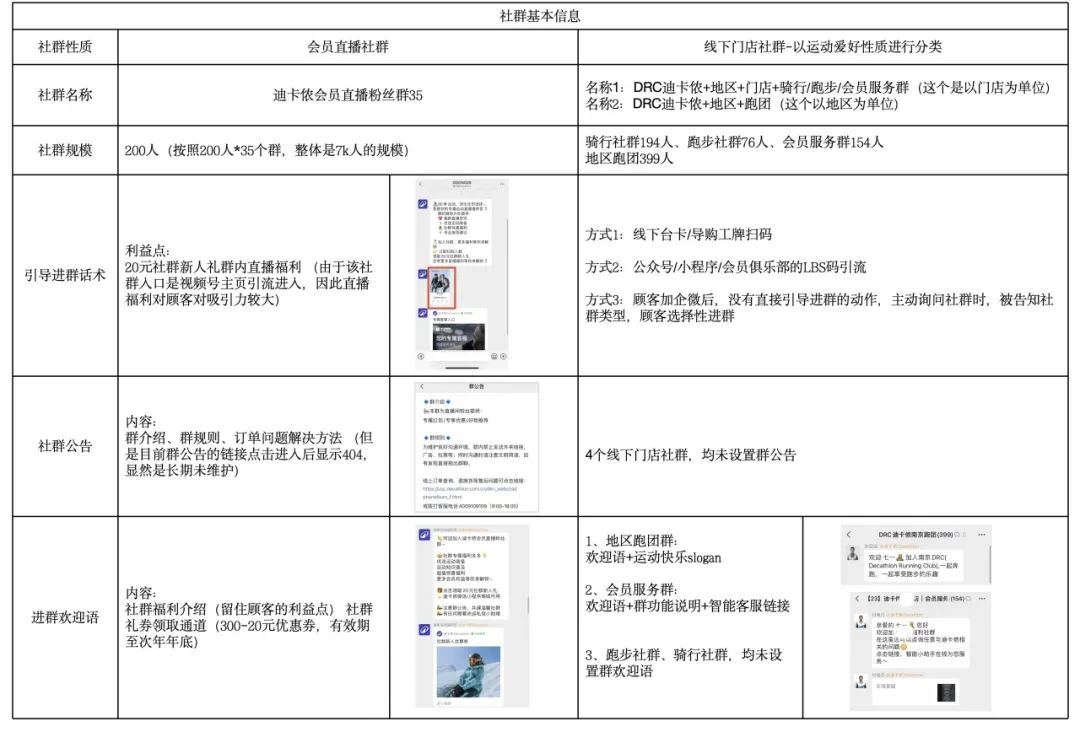
Task: Select the 社群名称 row label
Action: tap(65, 95)
